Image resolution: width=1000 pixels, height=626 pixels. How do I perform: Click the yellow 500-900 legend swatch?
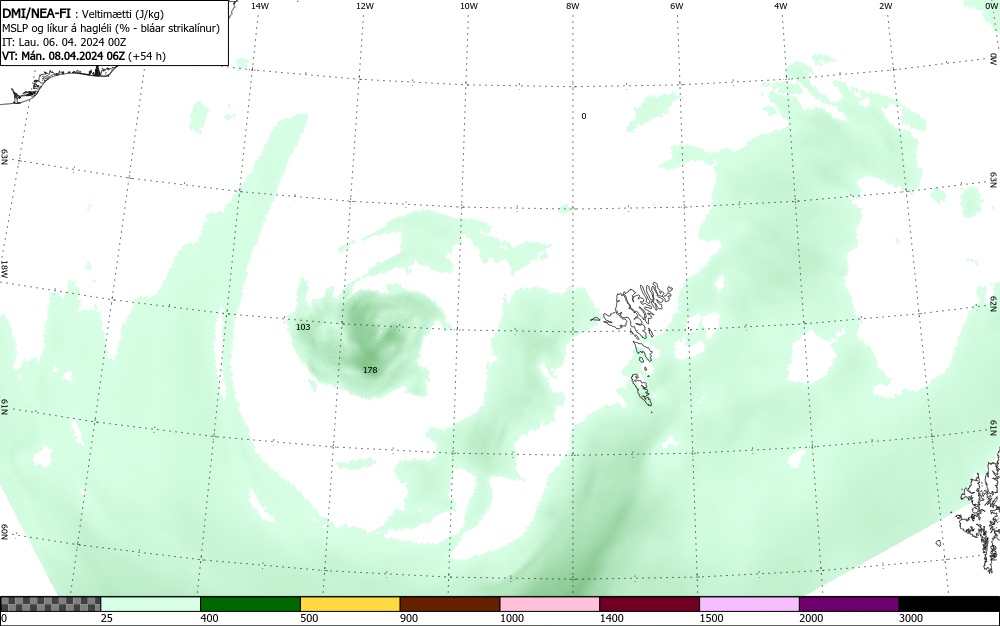(350, 604)
